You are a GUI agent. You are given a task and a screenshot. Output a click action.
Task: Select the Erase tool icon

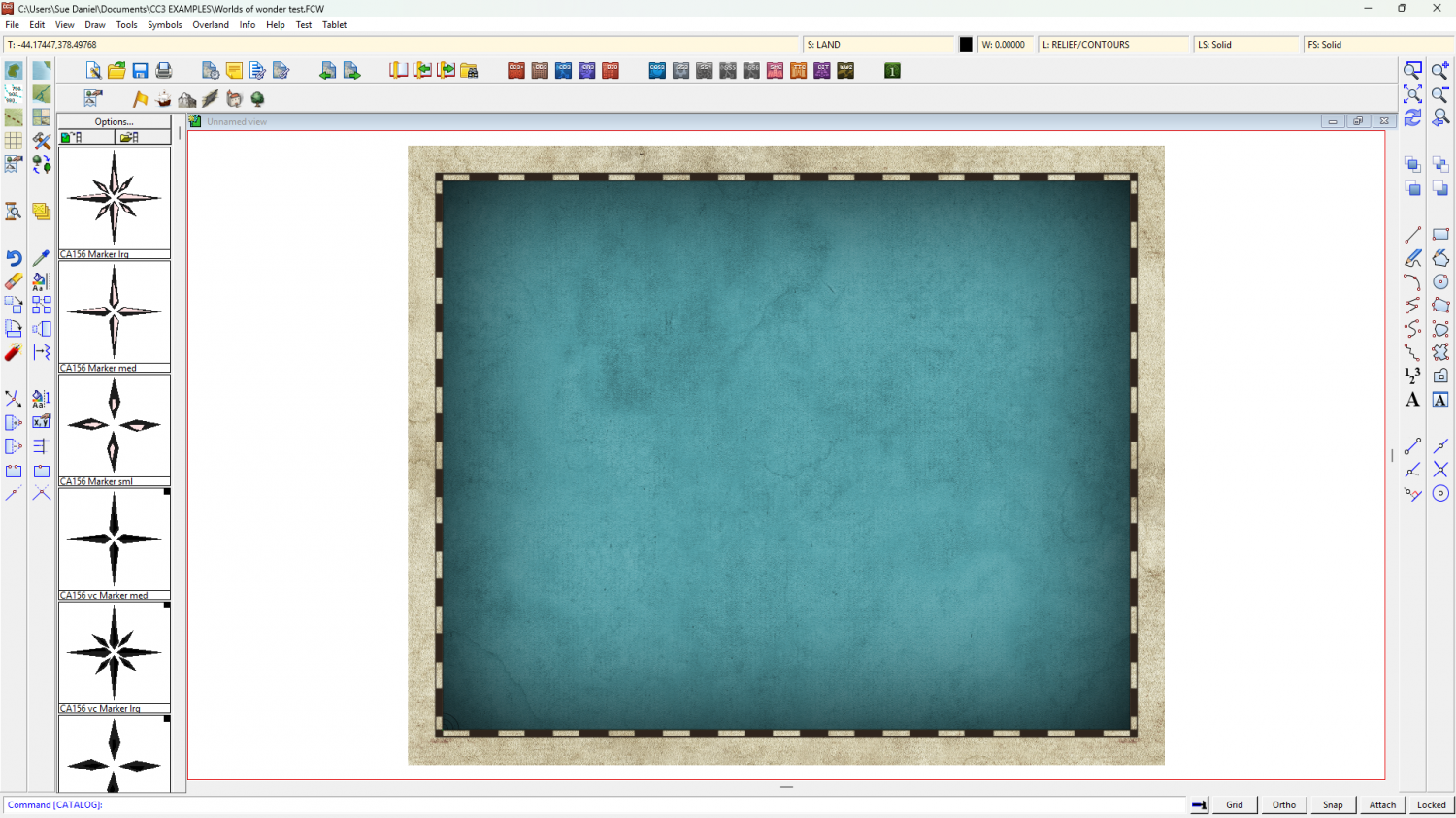(14, 281)
